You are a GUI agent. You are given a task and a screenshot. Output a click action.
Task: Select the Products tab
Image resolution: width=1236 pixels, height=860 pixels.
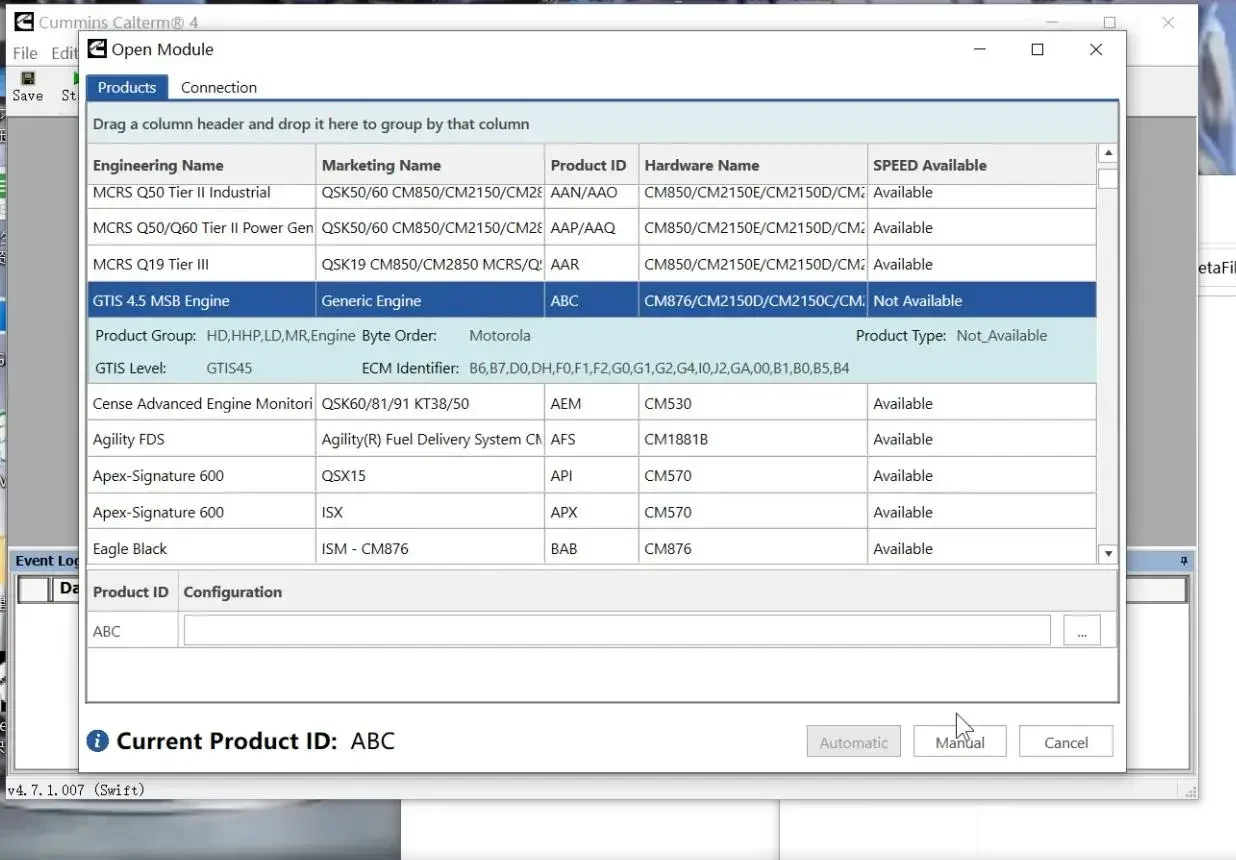point(126,87)
